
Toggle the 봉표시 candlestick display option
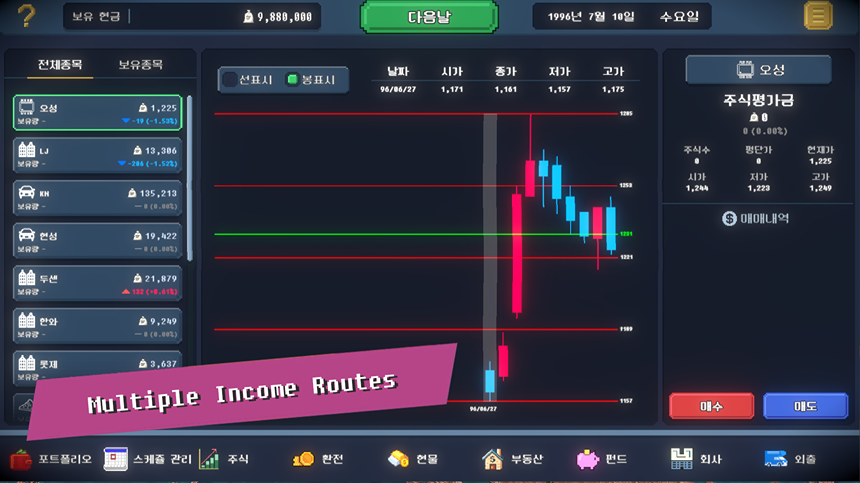pos(292,79)
